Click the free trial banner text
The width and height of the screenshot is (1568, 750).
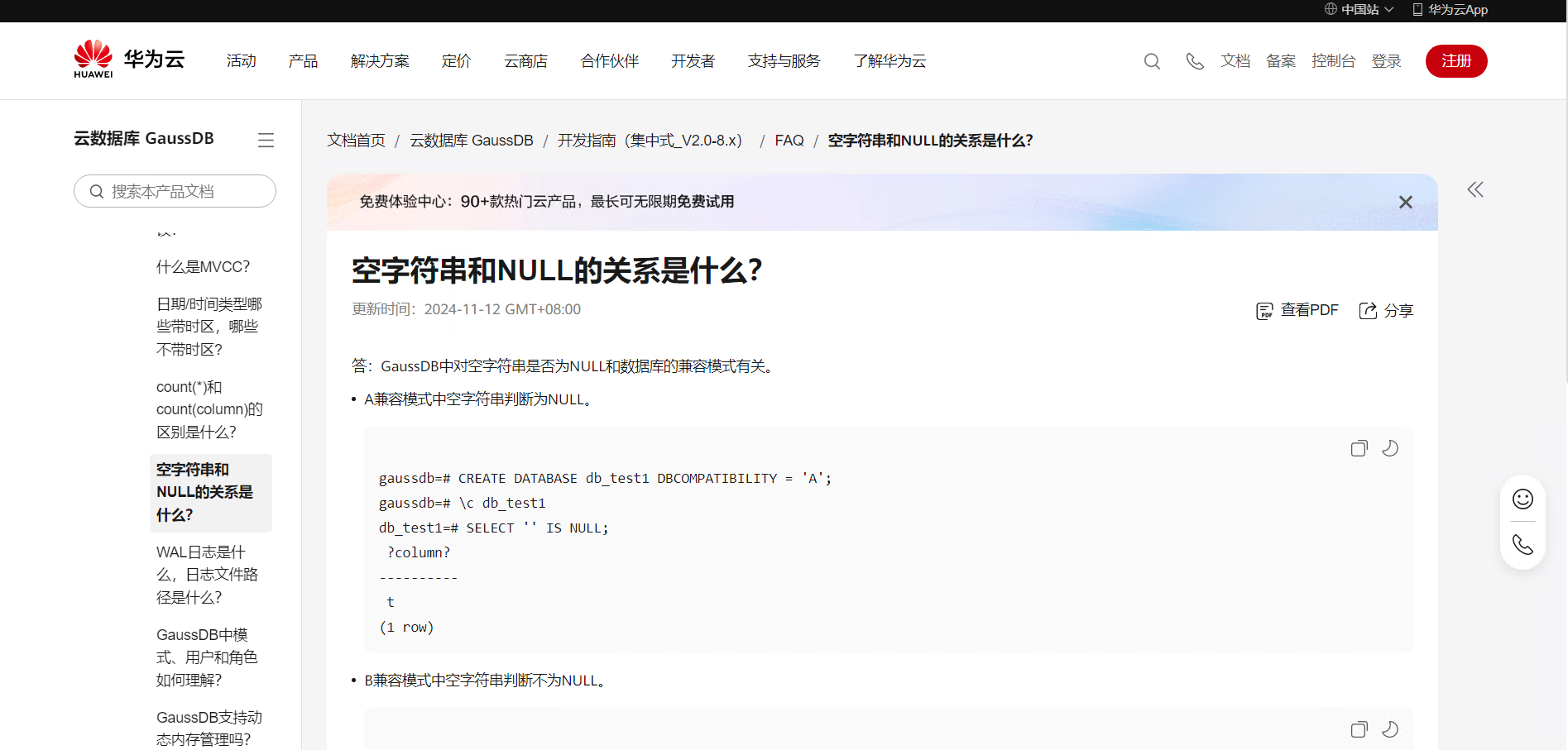click(x=547, y=202)
